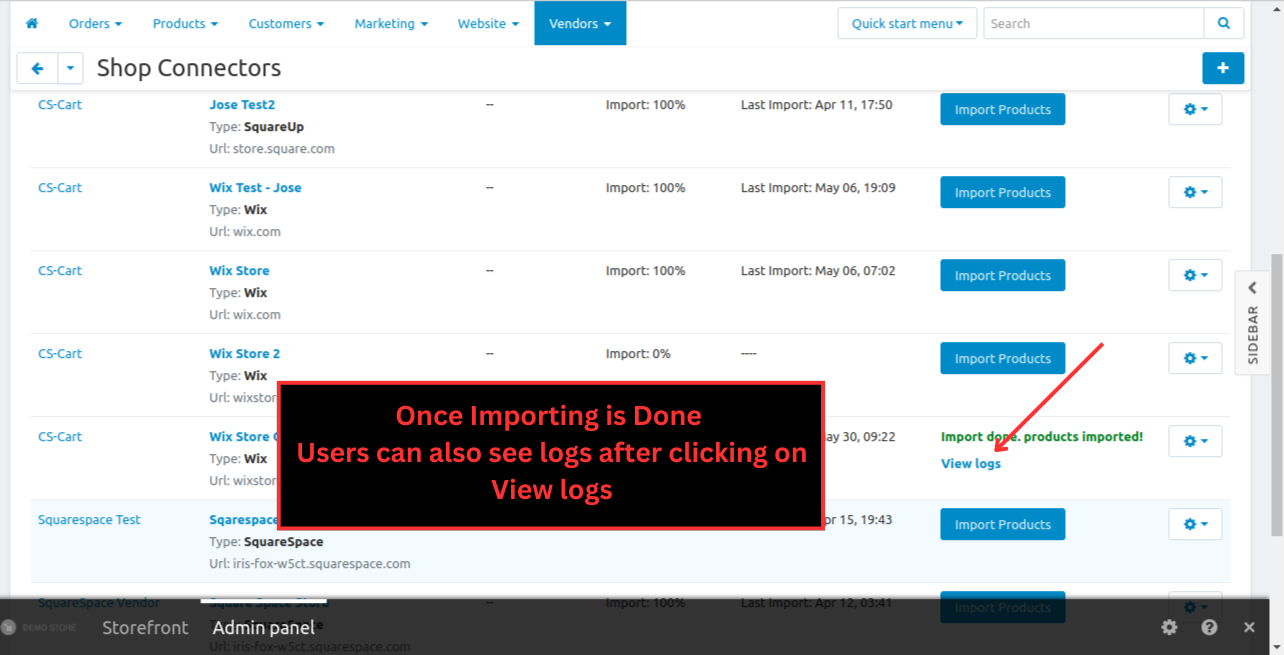The height and width of the screenshot is (655, 1284).
Task: Open the Wix Store connector link
Action: (239, 270)
